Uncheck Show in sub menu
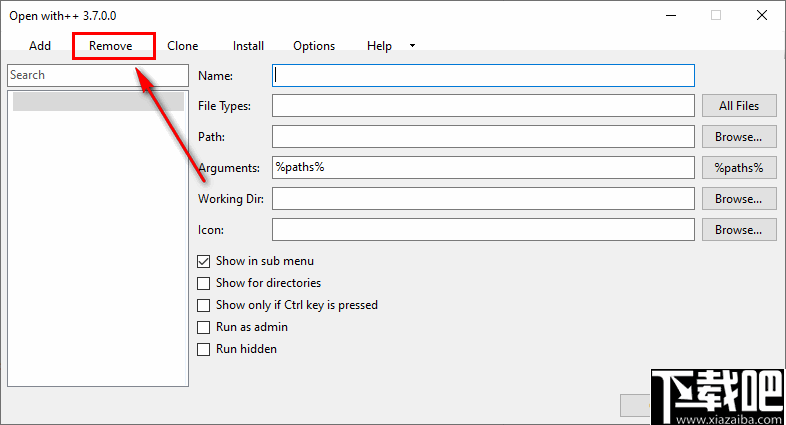 [x=204, y=261]
